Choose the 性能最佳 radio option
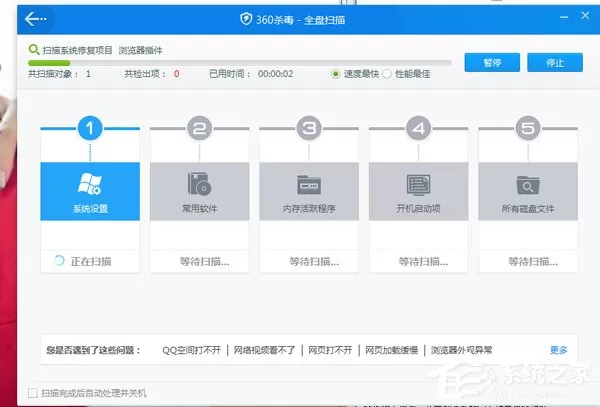 pos(387,74)
